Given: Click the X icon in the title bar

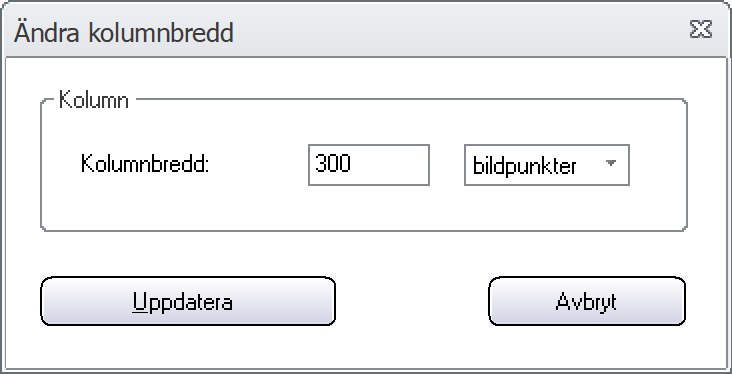Looking at the screenshot, I should pyautogui.click(x=701, y=29).
